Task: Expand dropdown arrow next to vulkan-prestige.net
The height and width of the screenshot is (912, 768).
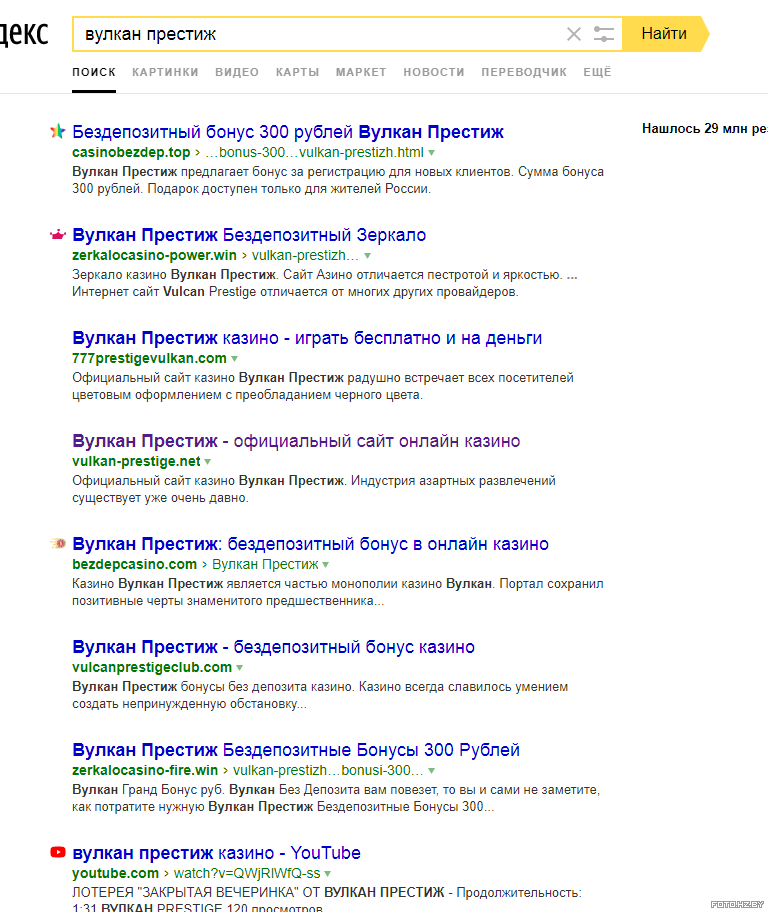Action: click(208, 462)
